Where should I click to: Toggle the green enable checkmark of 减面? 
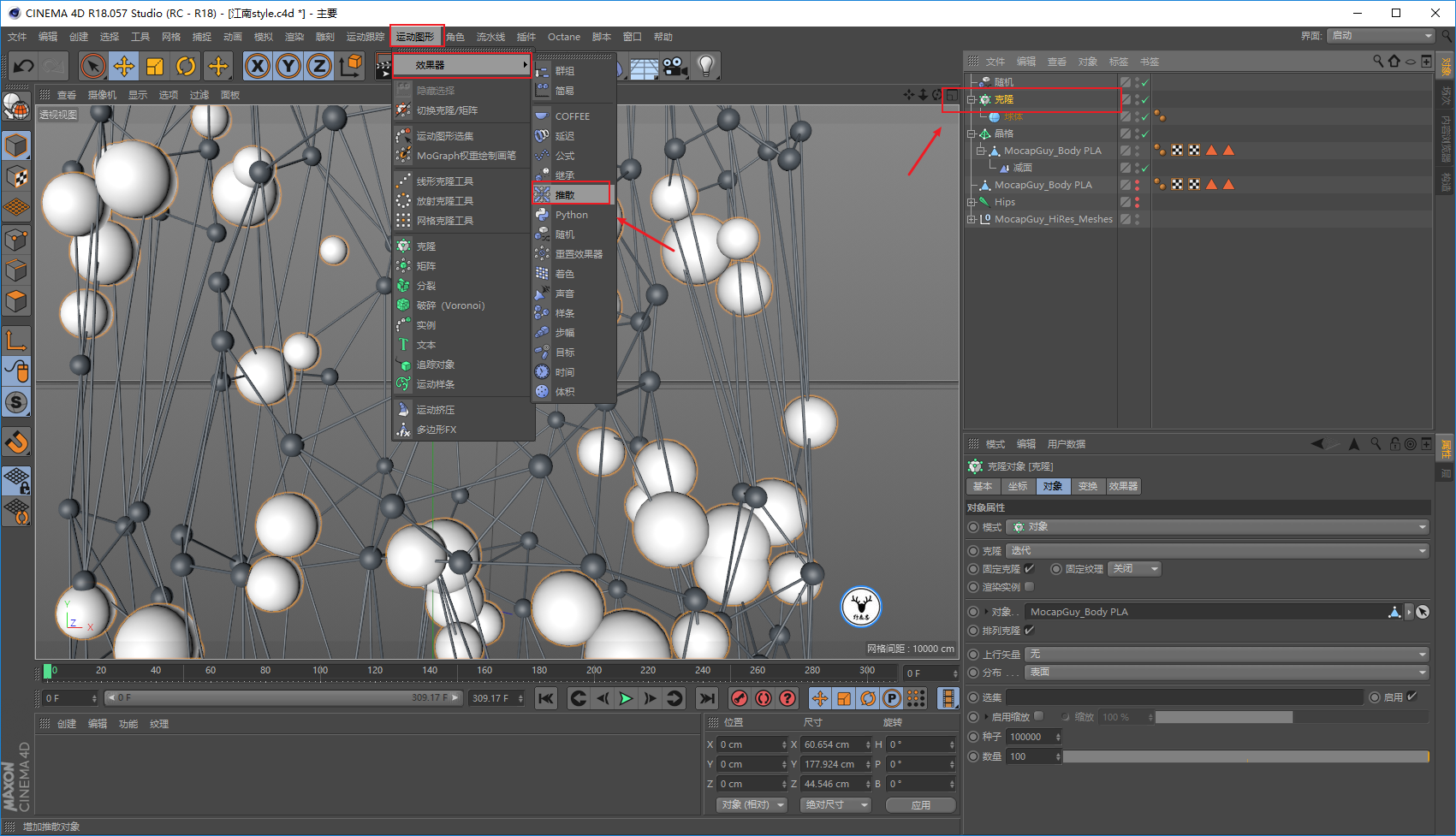[x=1144, y=168]
